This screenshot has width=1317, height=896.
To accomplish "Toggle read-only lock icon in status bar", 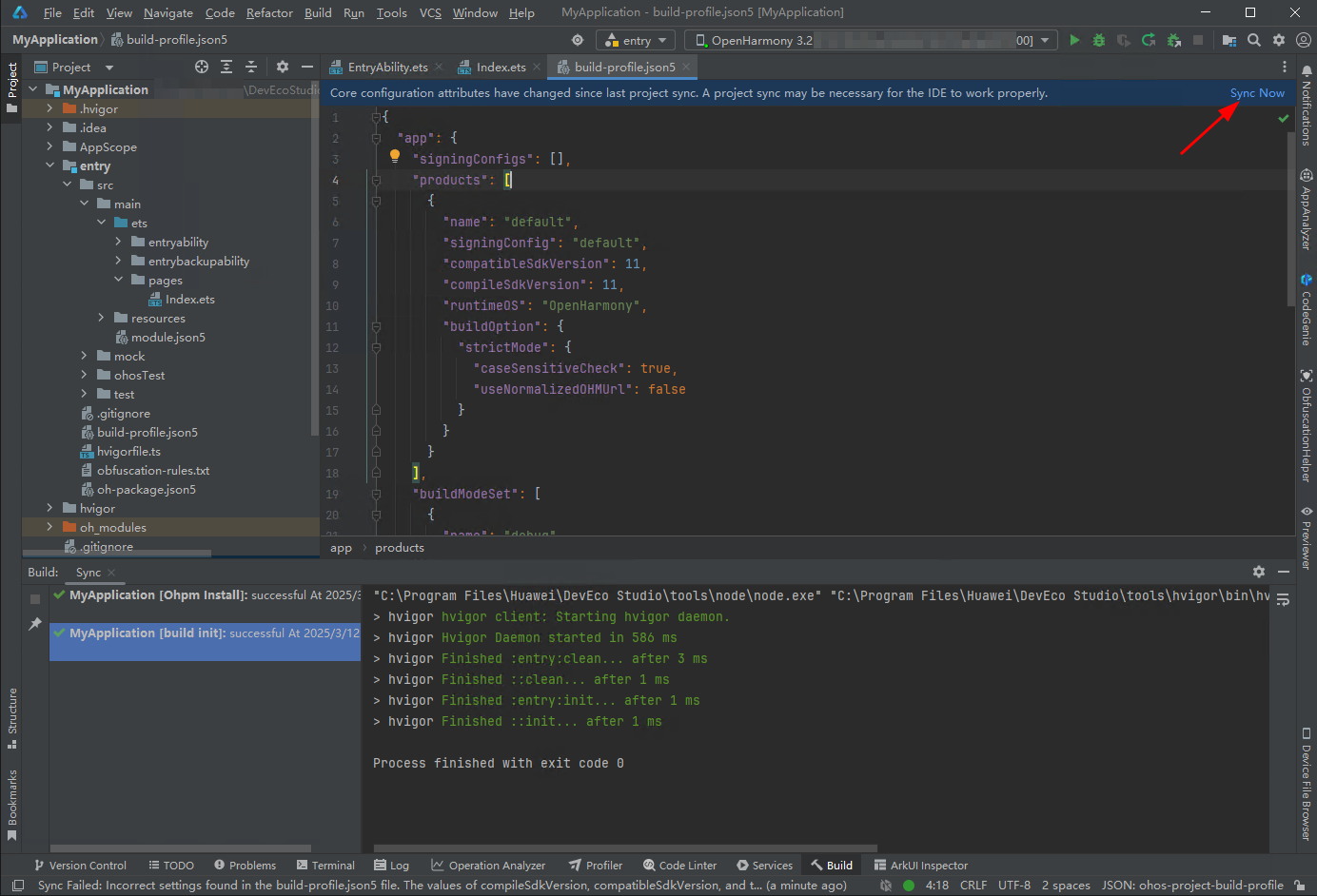I will 1300,886.
